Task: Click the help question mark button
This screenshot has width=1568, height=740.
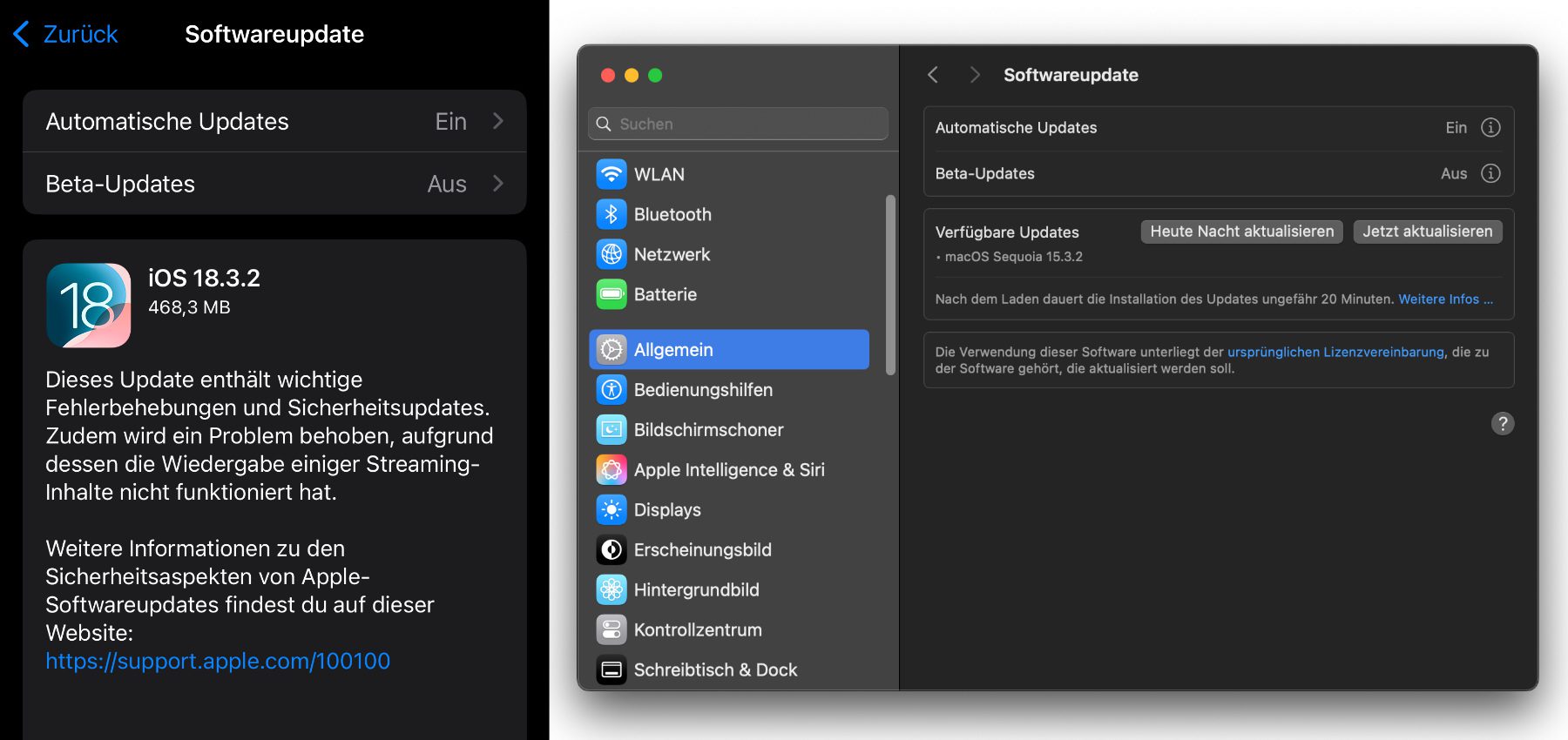Action: click(1503, 424)
